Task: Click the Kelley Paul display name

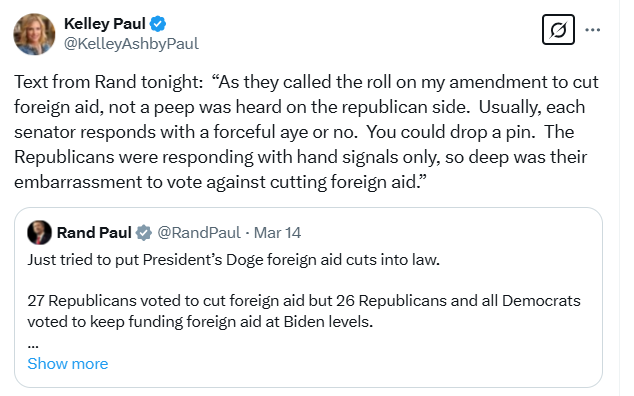Action: point(104,24)
